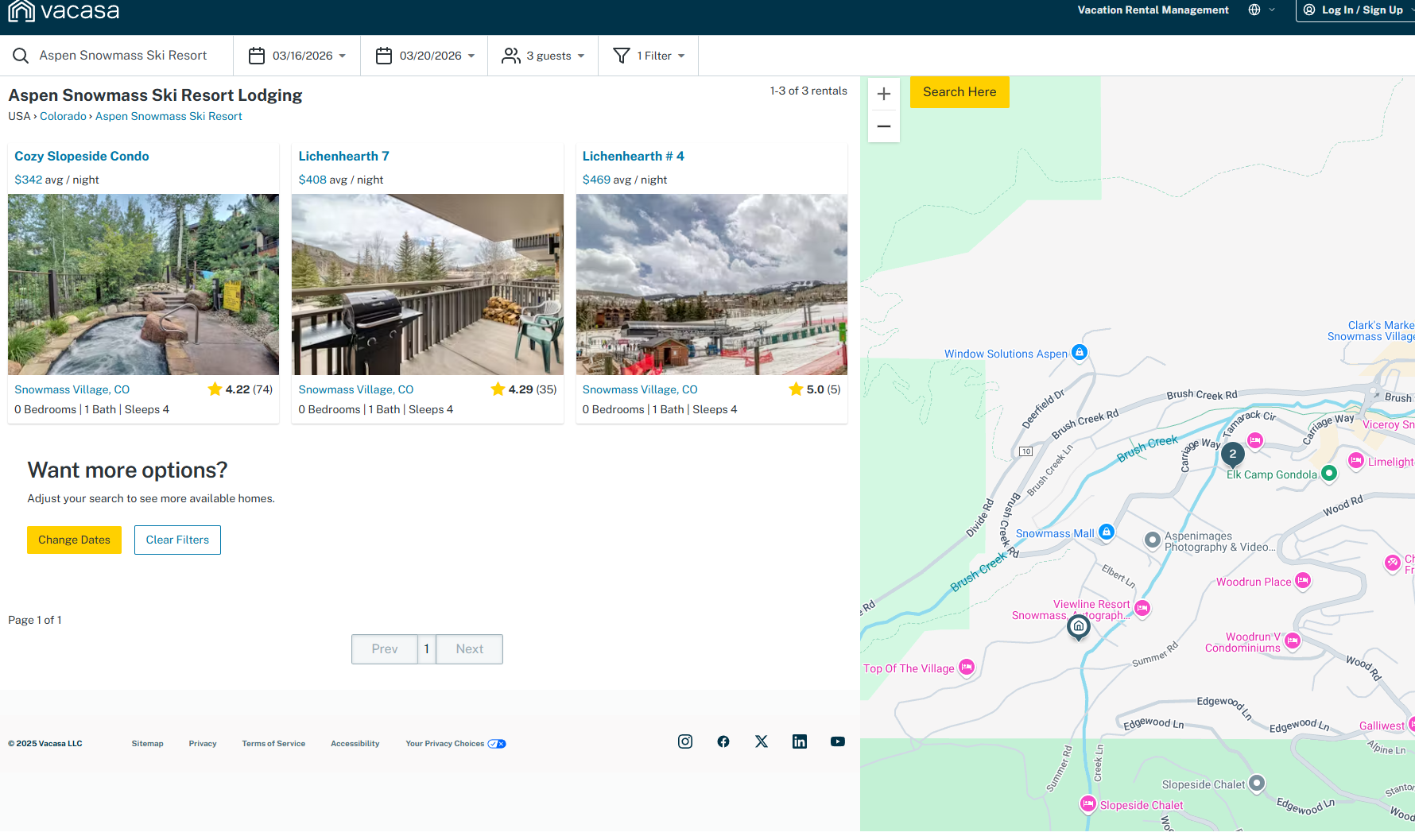Screen dimensions: 1415x840
Task: Click Snowmass Village, CO under Lichenhearth 7
Action: point(356,389)
